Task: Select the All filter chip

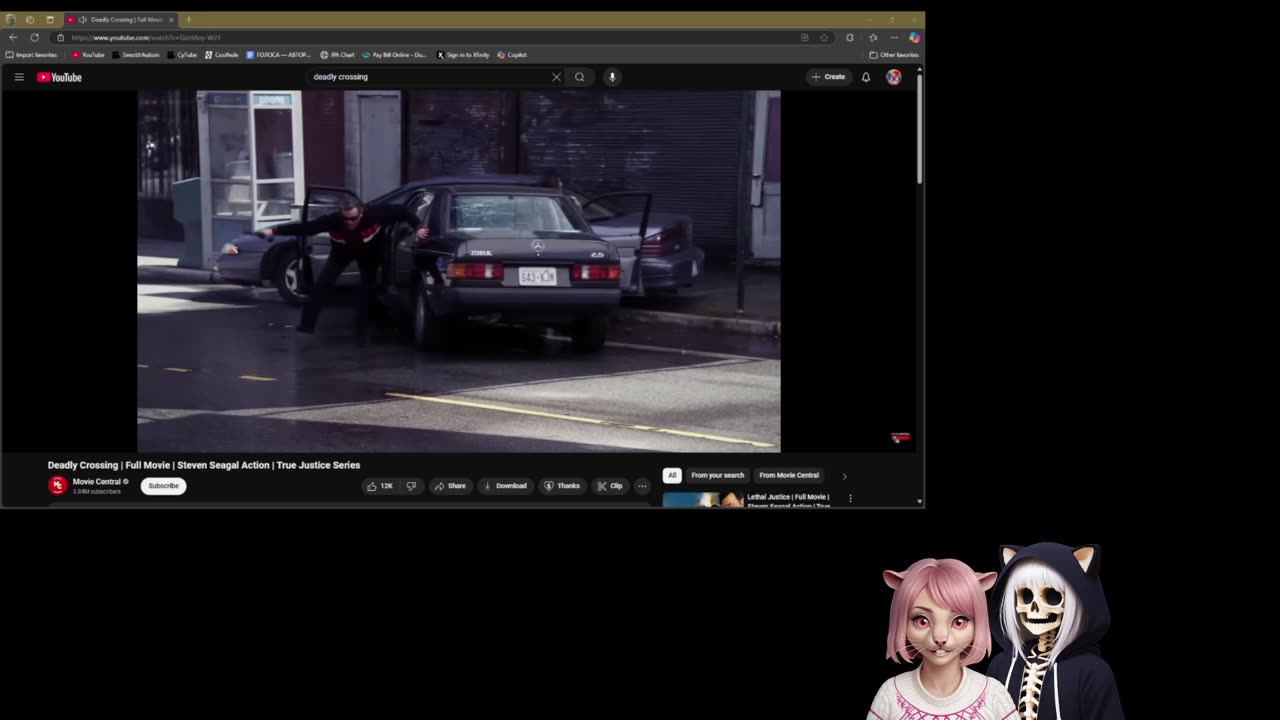Action: [672, 475]
